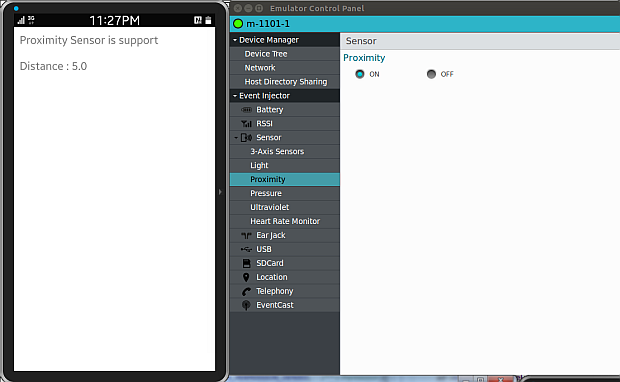The height and width of the screenshot is (382, 620).
Task: Click the Proximity heading in sensor panel
Action: (364, 58)
